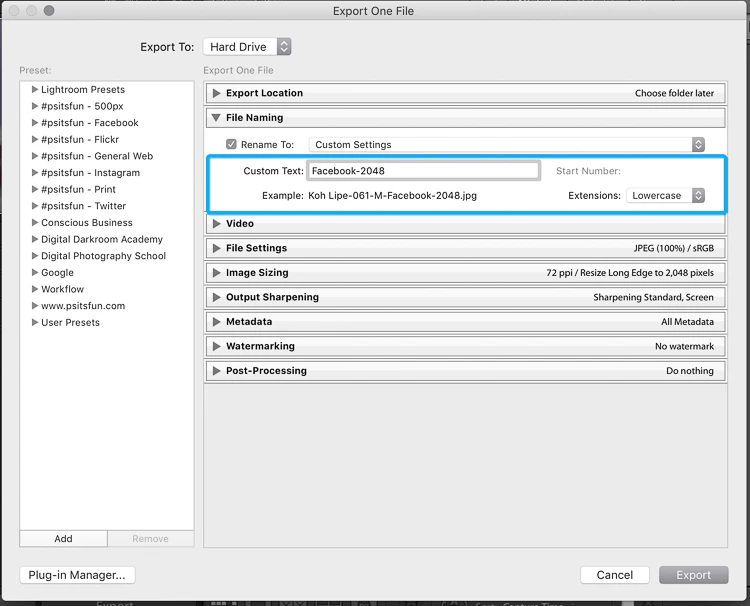Image resolution: width=750 pixels, height=606 pixels.
Task: Collapse the File Naming section
Action: pyautogui.click(x=216, y=118)
